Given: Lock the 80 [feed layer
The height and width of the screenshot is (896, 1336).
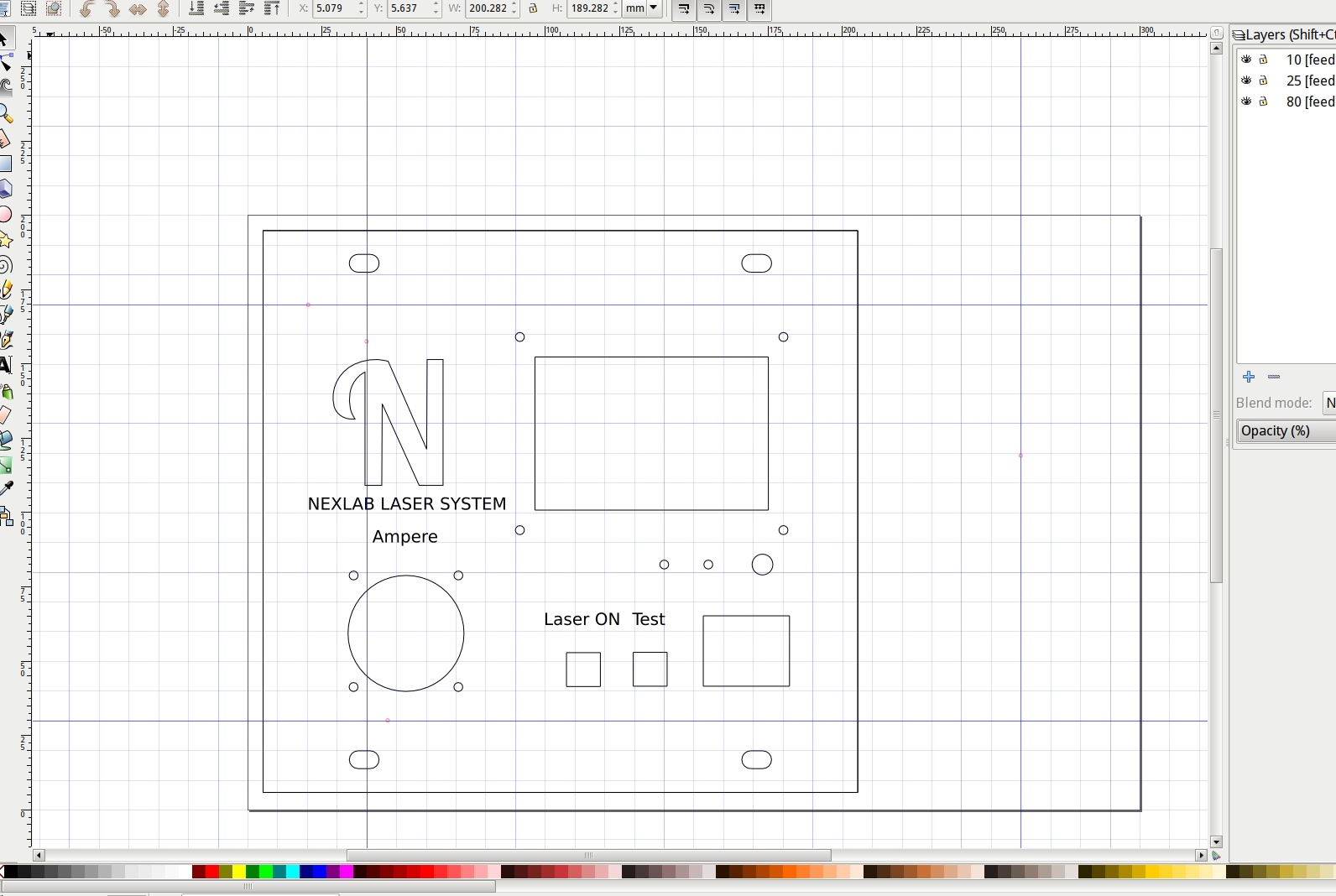Looking at the screenshot, I should 1263,102.
